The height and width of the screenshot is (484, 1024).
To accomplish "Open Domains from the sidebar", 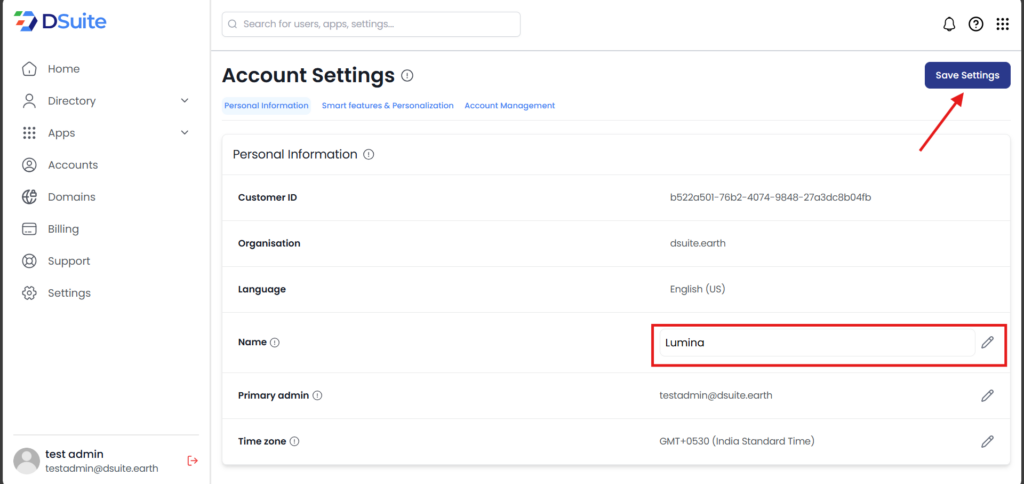I will (x=71, y=197).
